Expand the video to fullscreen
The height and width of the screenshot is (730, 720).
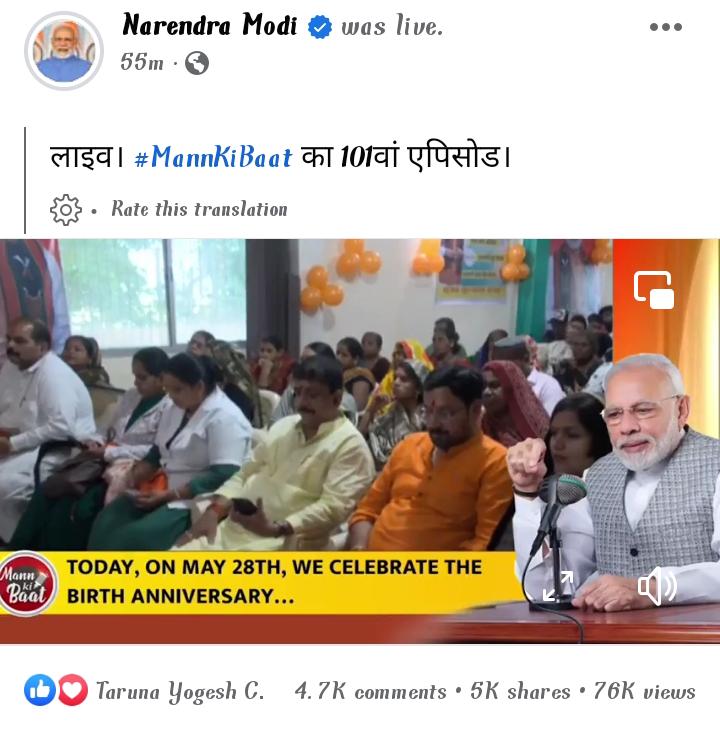click(558, 586)
